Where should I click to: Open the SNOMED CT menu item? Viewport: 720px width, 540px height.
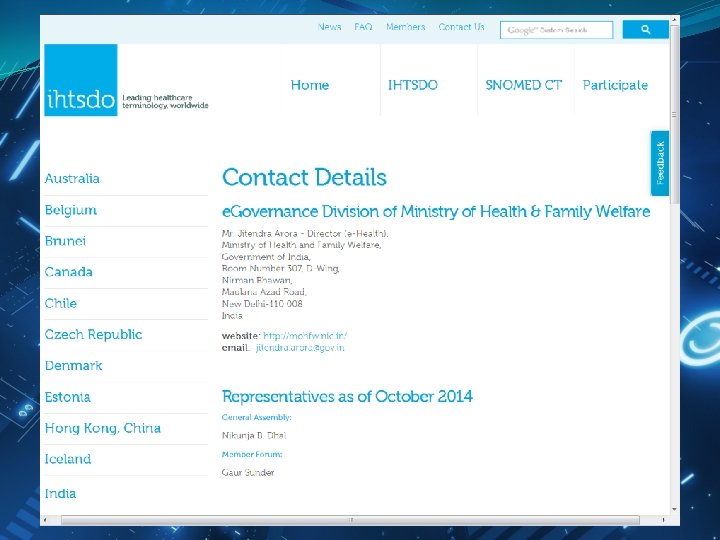523,85
